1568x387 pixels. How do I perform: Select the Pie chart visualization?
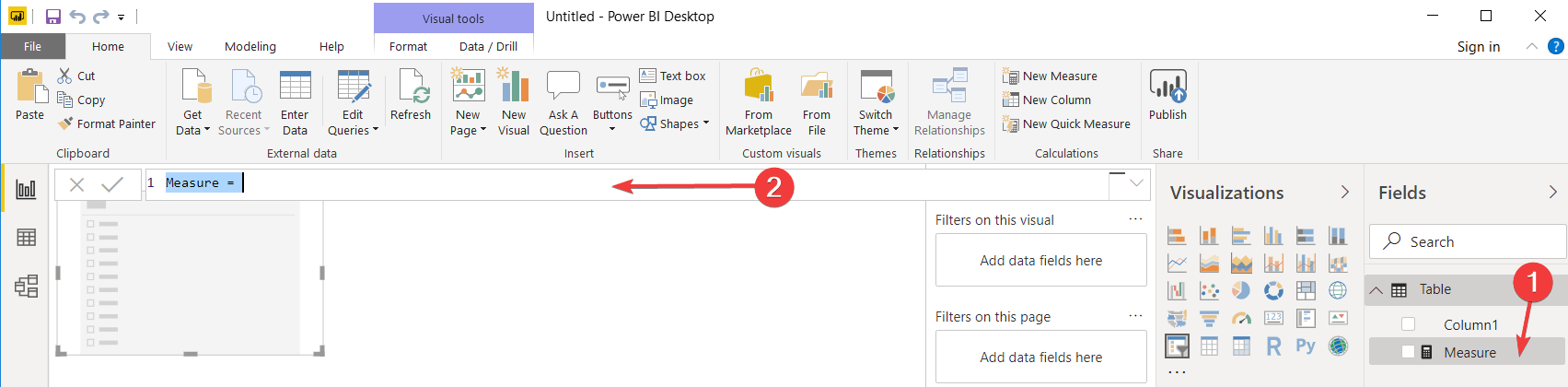point(1241,291)
